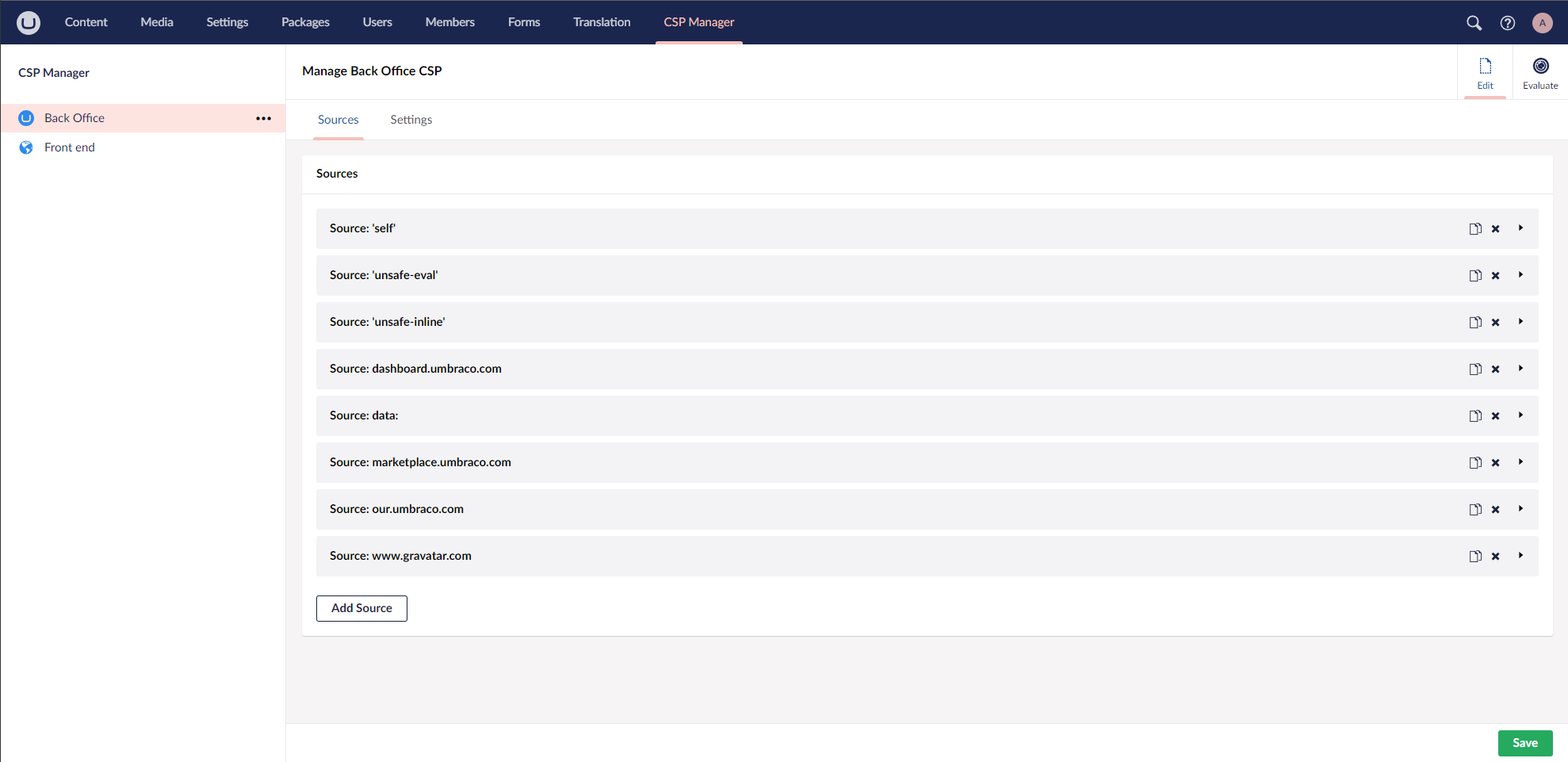
Task: Copy the 'self' source
Action: pyautogui.click(x=1475, y=229)
